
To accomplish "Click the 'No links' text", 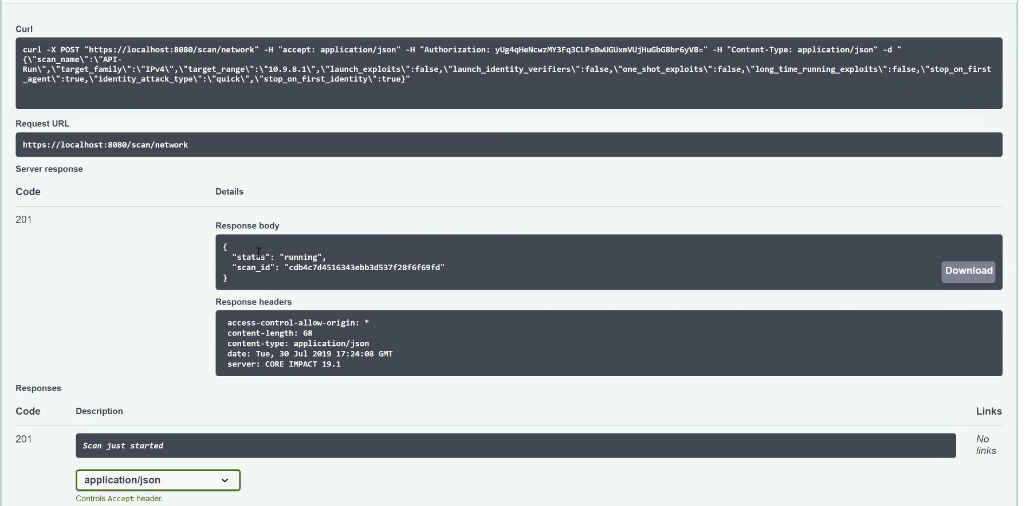I will (x=987, y=444).
